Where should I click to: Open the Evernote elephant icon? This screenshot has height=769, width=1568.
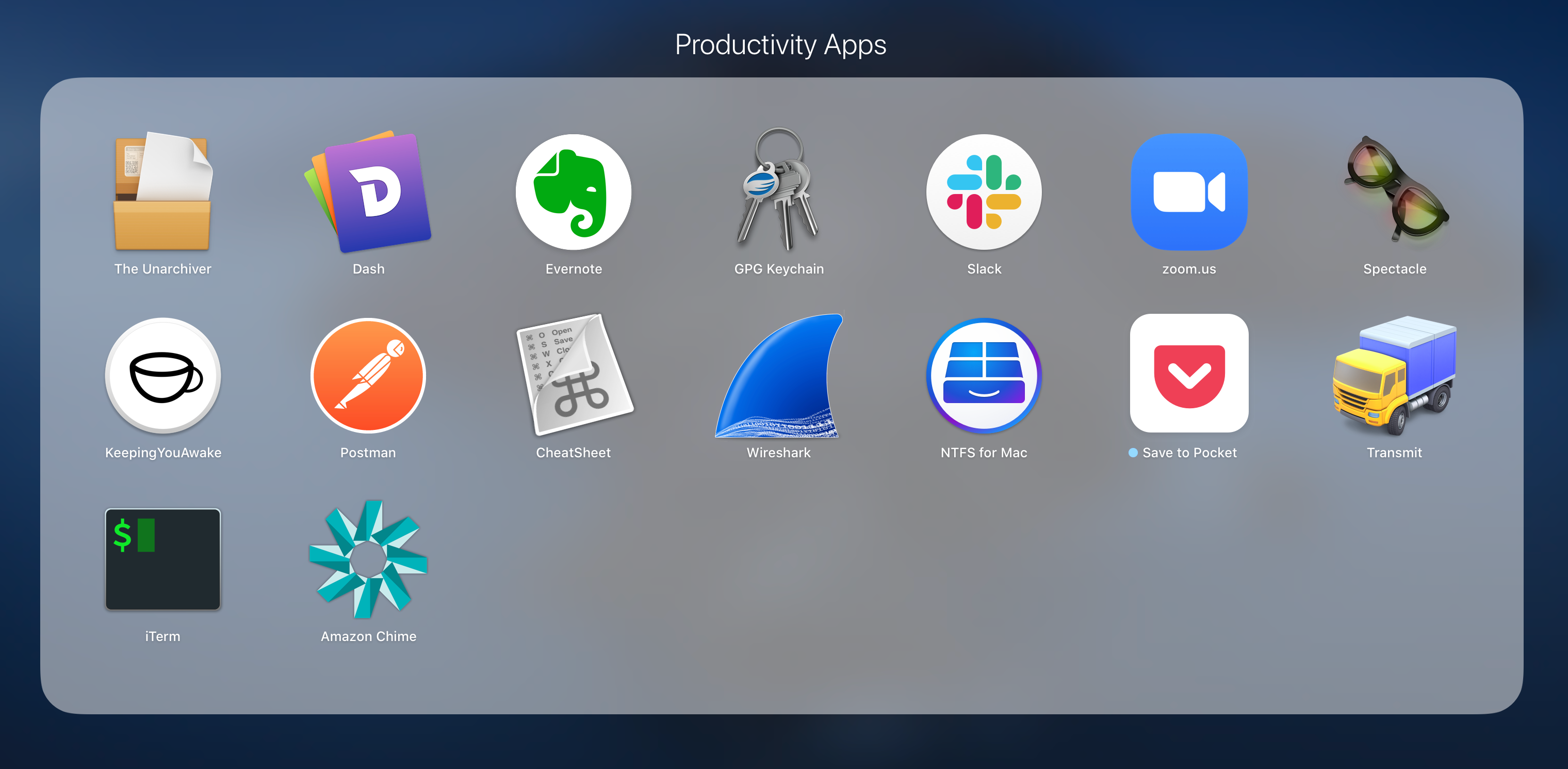point(574,192)
